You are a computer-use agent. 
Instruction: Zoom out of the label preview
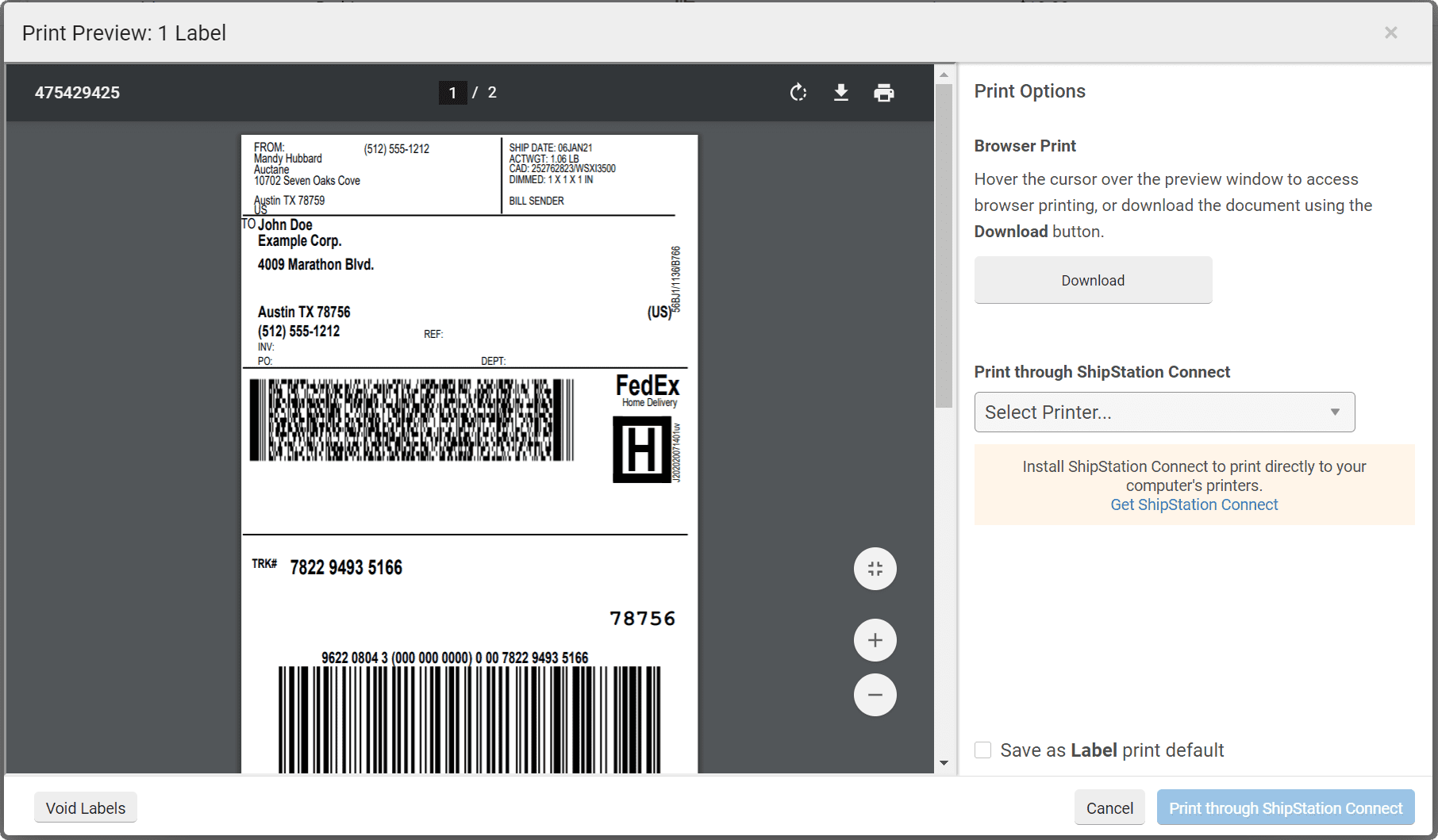875,695
